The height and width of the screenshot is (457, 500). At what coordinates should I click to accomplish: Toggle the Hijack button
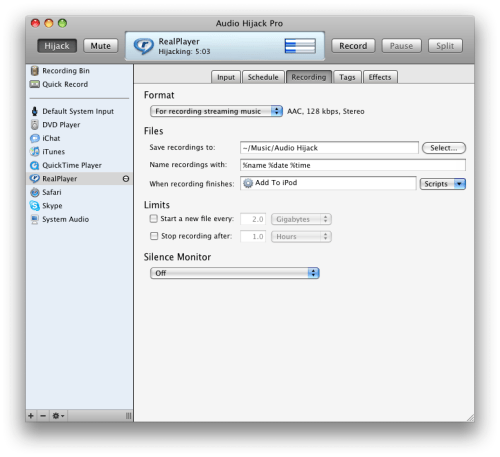57,46
